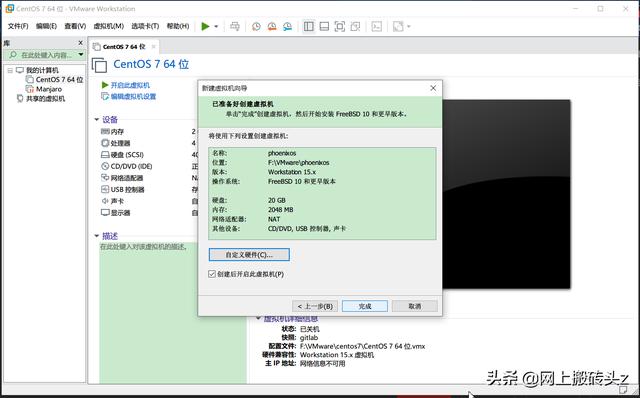640x398 pixels.
Task: Click the CD/DVD (IDE) device row
Action: pos(126,167)
